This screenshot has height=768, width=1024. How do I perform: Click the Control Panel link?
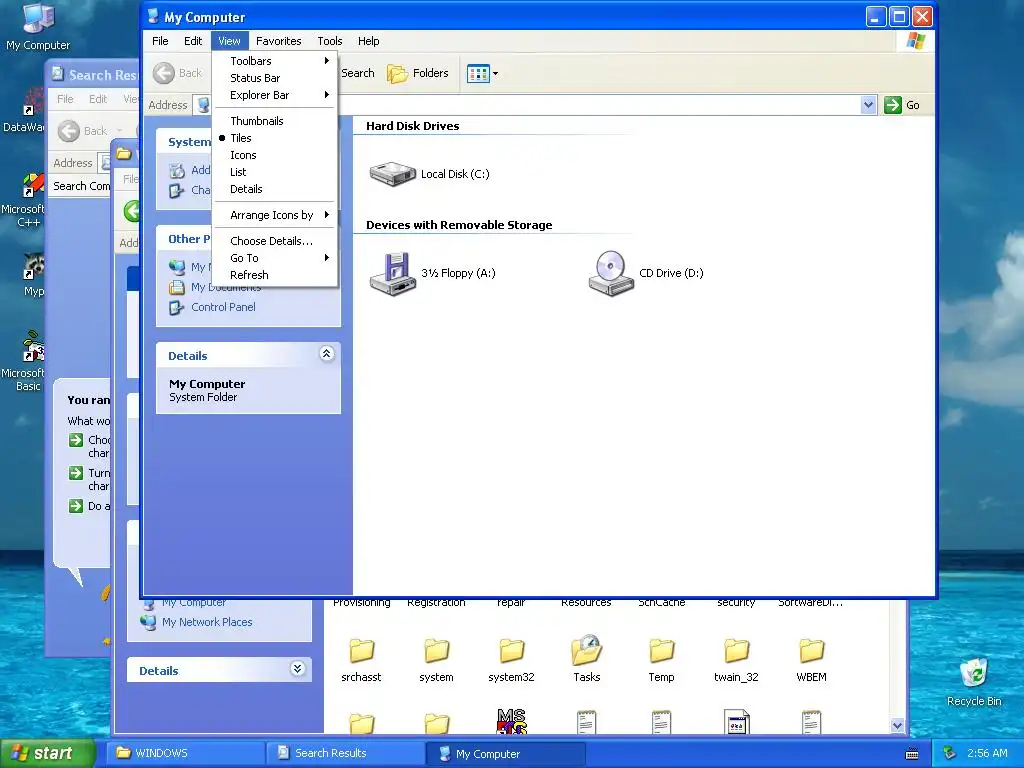[223, 307]
